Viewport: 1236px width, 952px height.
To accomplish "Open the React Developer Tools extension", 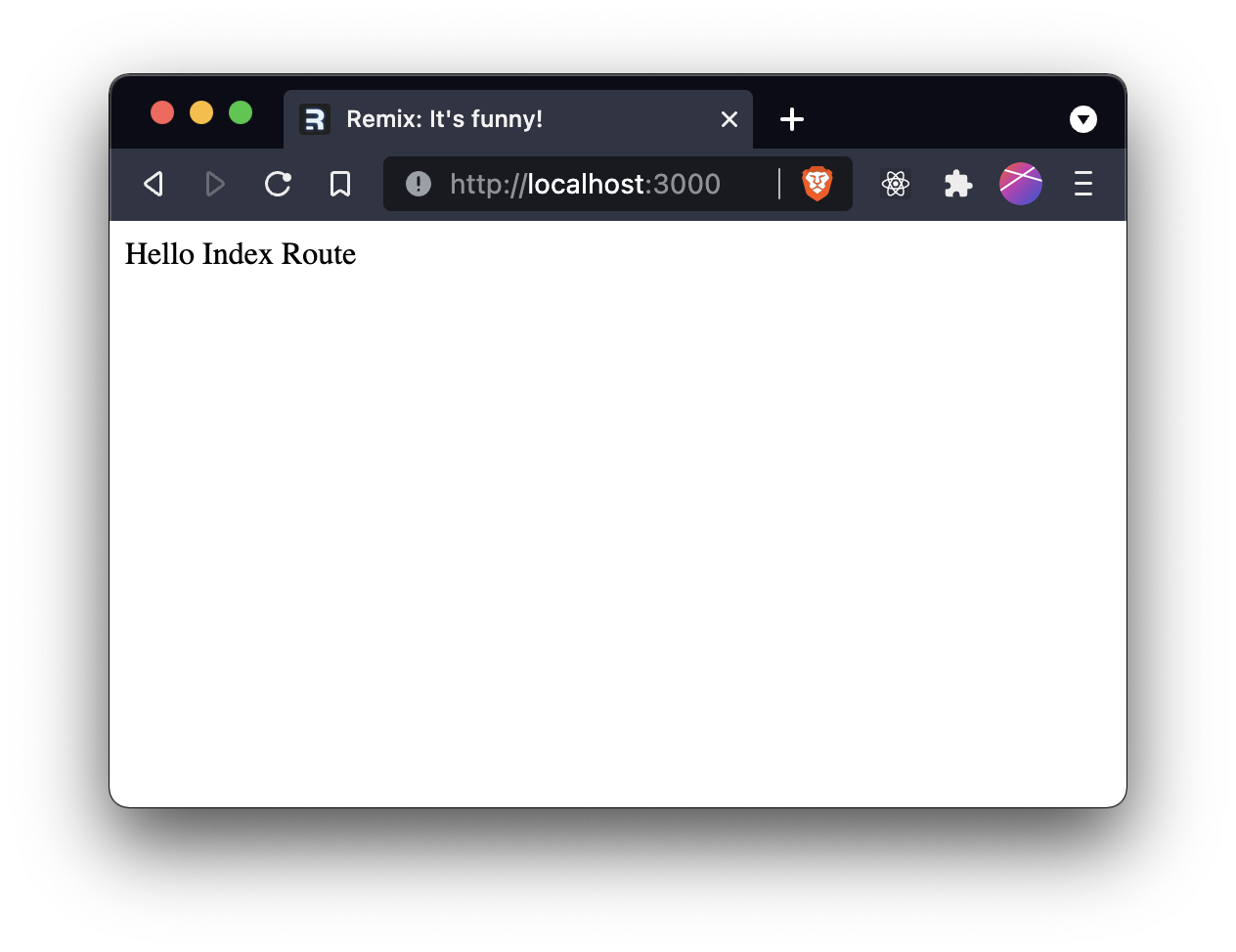I will click(x=896, y=184).
